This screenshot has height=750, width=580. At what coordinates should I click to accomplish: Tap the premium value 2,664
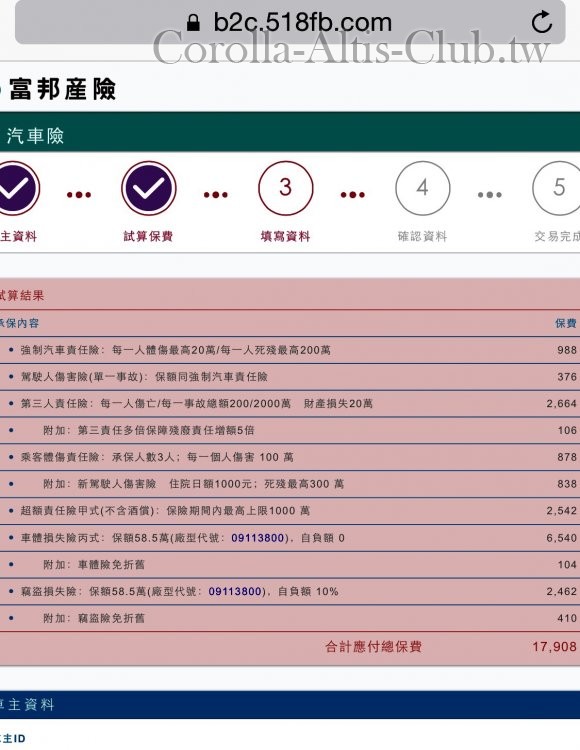point(562,404)
